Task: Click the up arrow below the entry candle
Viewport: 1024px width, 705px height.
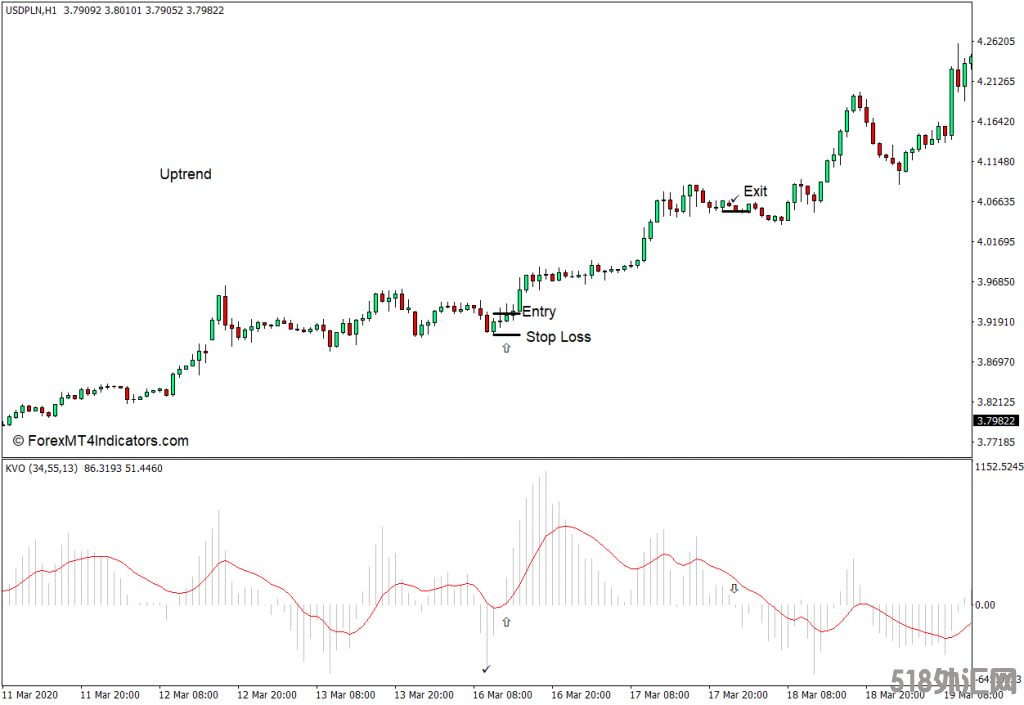Action: coord(506,349)
